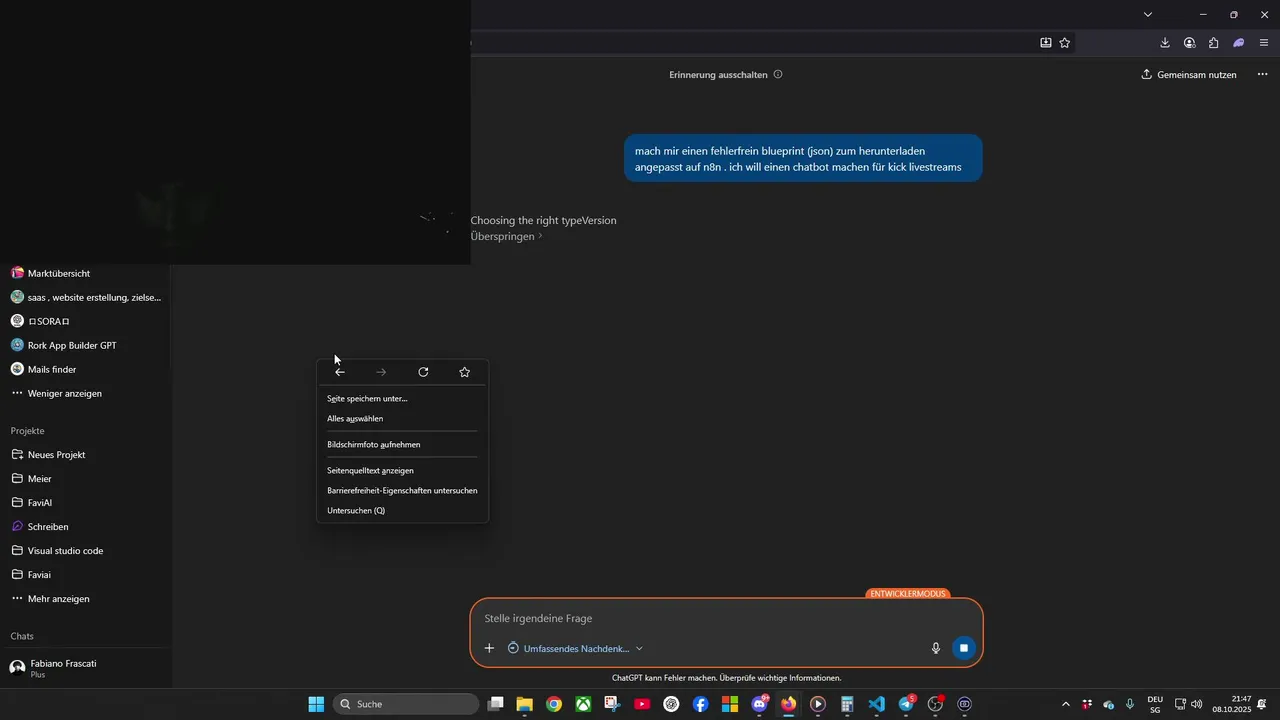Click the 'Gemeinsam nutzen' share button
1280x720 pixels.
(x=1189, y=75)
